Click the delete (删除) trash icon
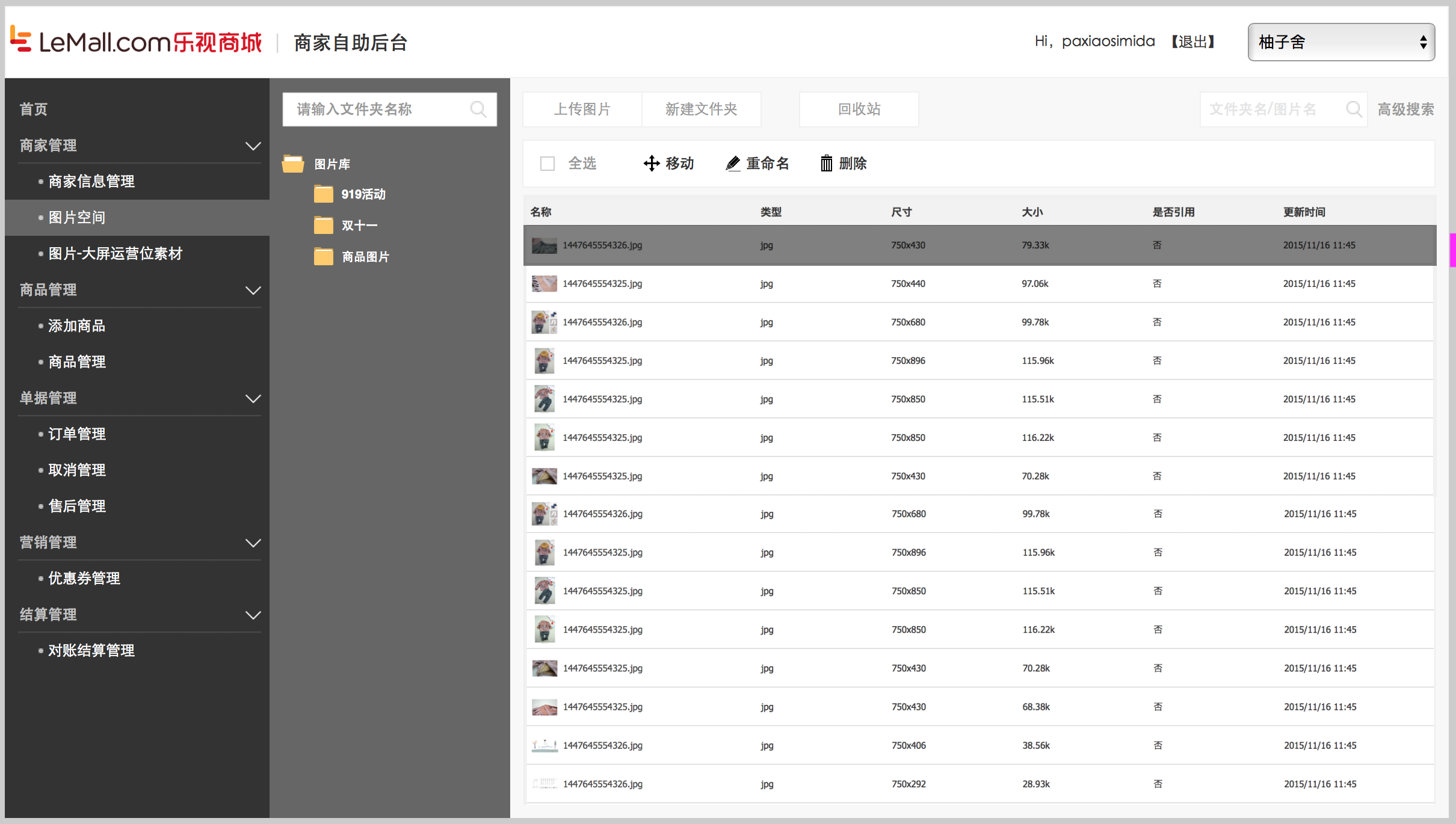The image size is (1456, 824). (827, 164)
